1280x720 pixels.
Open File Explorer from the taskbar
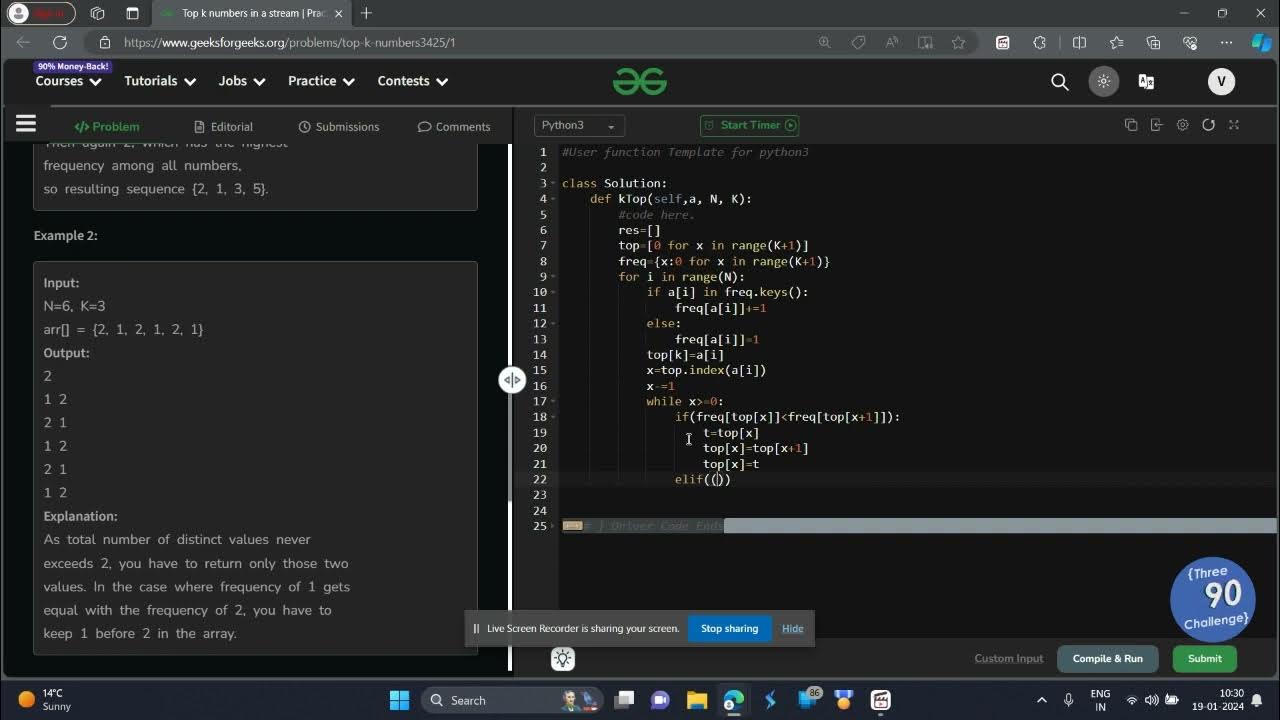coord(697,700)
